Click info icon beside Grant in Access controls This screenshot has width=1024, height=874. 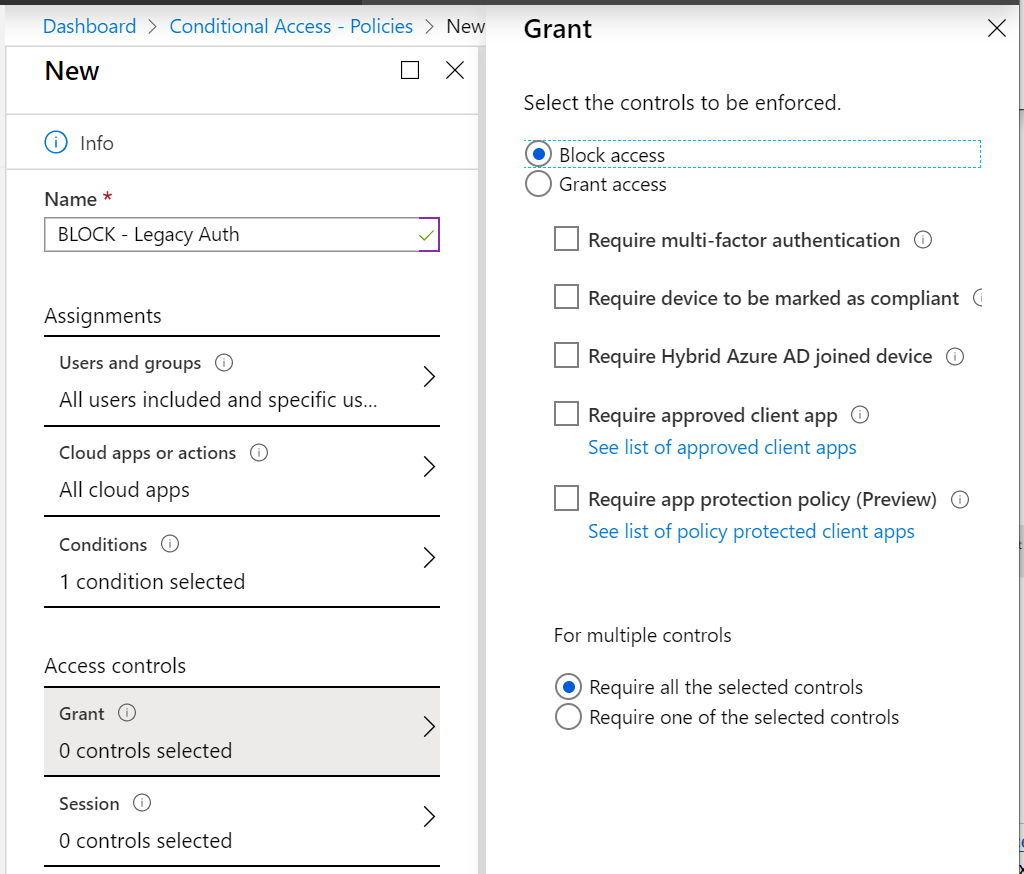tap(127, 713)
